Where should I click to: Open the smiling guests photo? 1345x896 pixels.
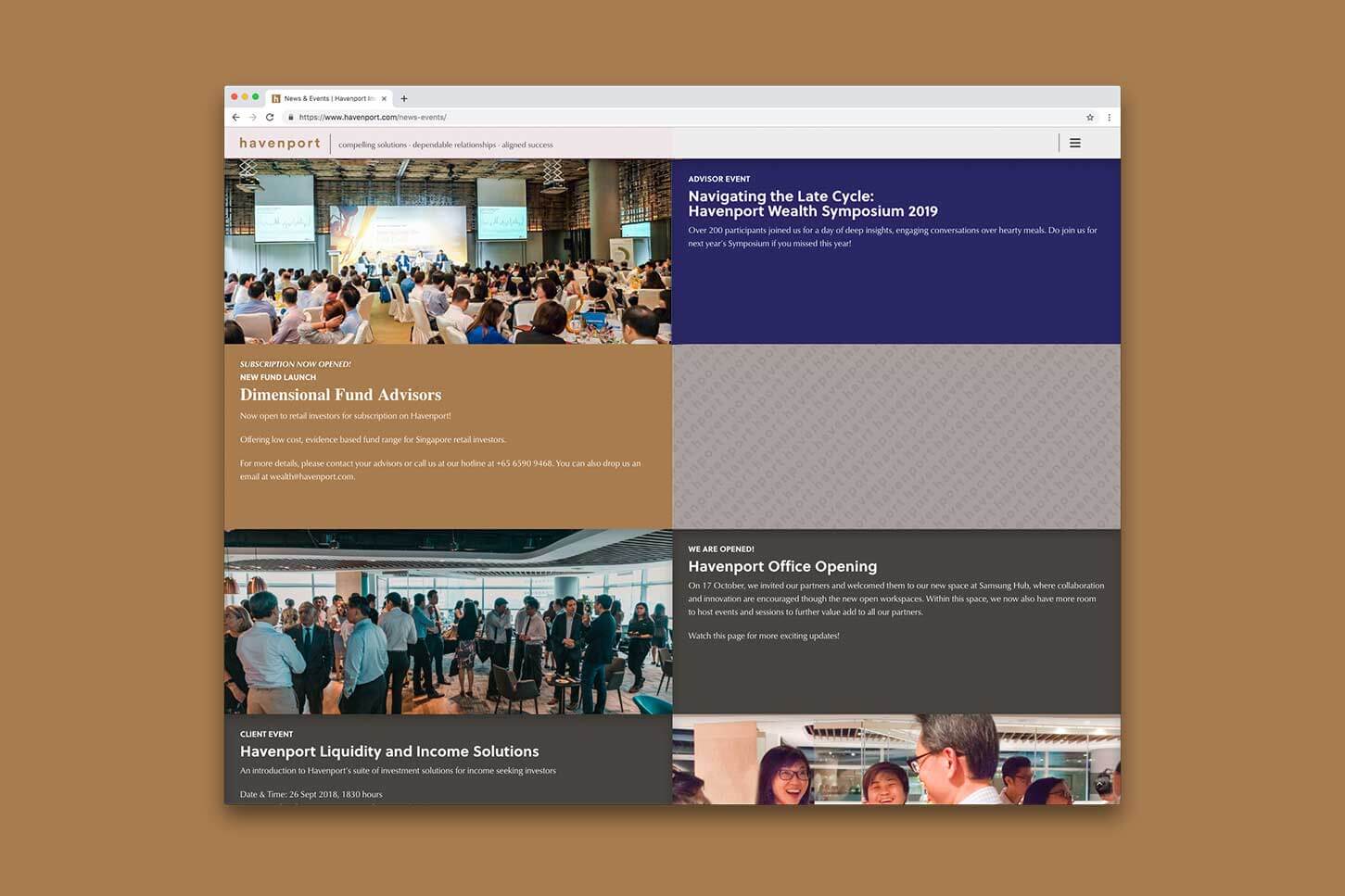tap(896, 759)
